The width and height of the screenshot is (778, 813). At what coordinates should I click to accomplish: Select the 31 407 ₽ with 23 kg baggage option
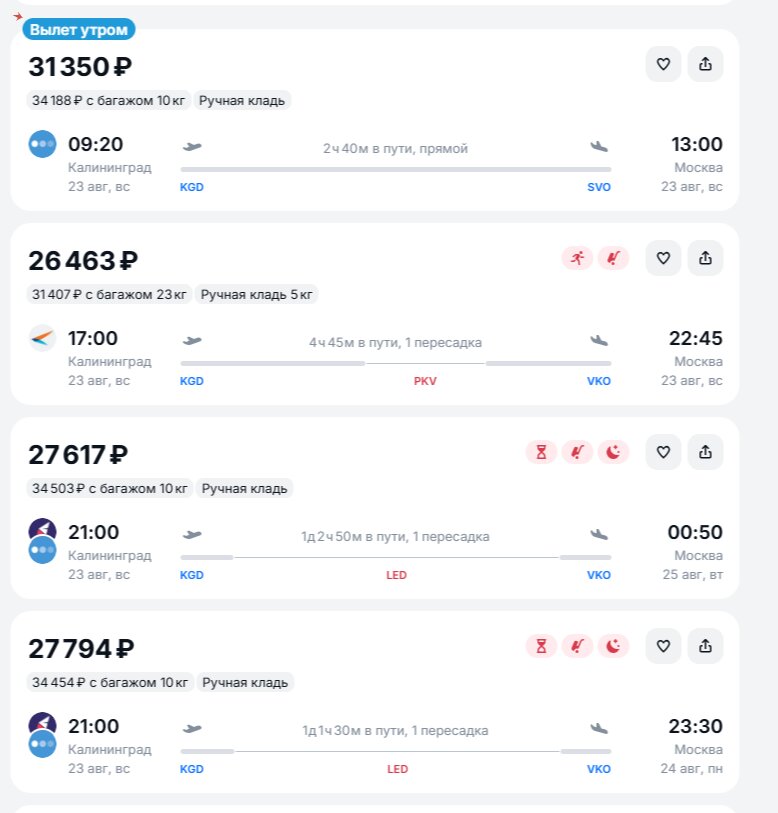point(109,295)
